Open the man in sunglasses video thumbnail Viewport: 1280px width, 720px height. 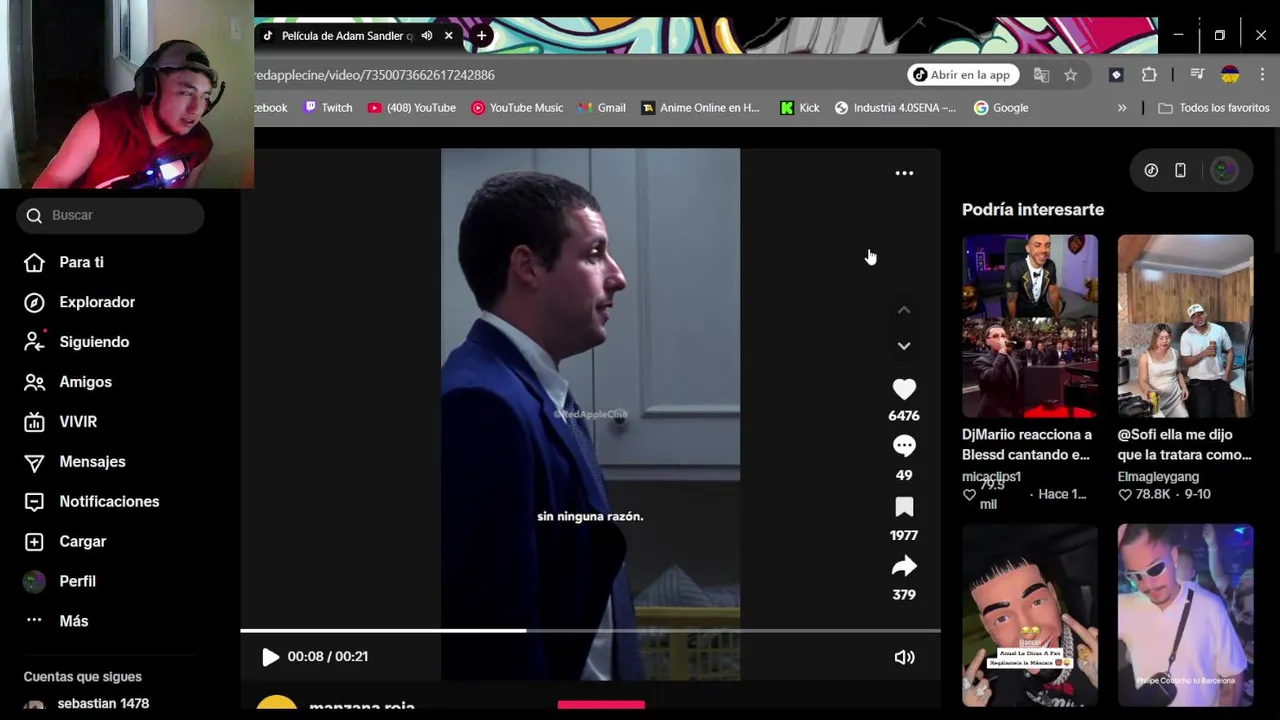click(x=1185, y=615)
